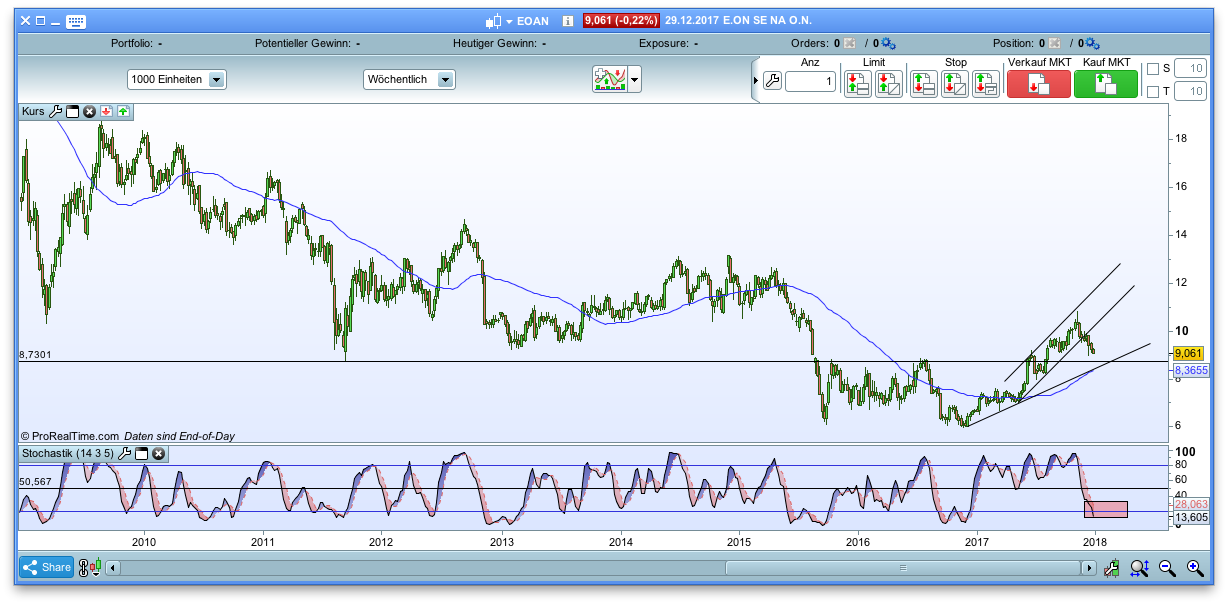Close the Kurs price panel
The height and width of the screenshot is (605, 1228).
89,112
